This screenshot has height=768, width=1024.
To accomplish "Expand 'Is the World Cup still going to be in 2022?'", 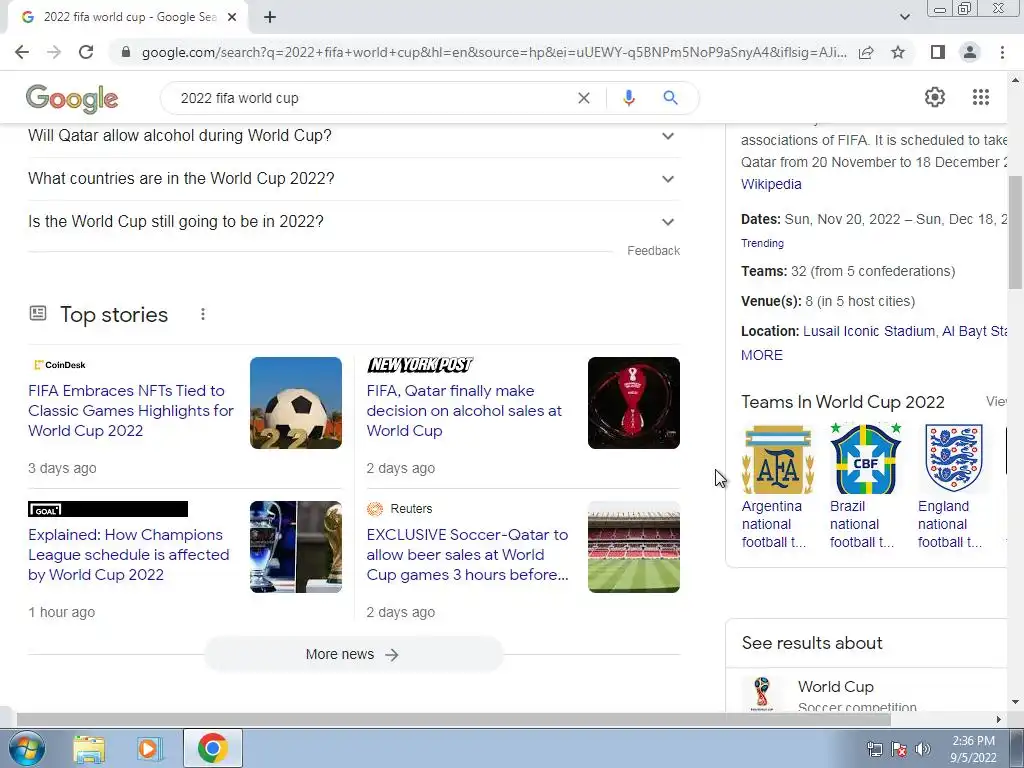I will pos(354,222).
